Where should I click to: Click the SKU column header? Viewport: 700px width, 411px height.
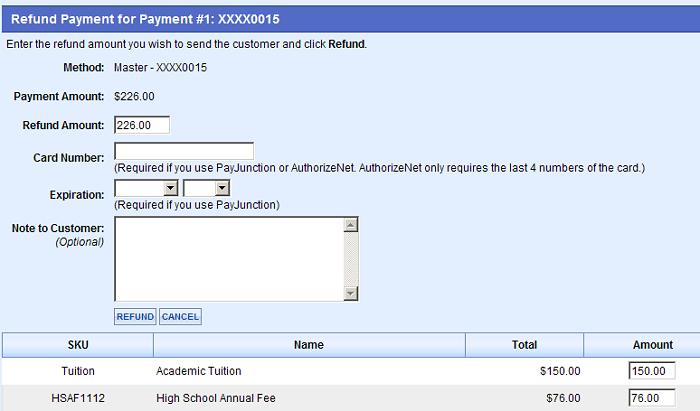point(77,345)
